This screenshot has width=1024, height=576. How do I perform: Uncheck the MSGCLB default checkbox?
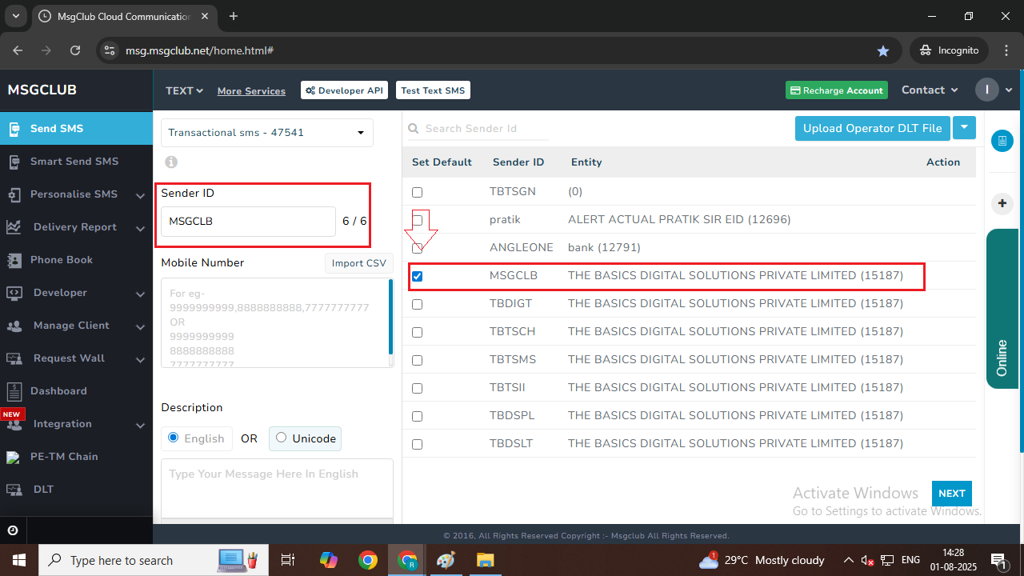pyautogui.click(x=417, y=276)
